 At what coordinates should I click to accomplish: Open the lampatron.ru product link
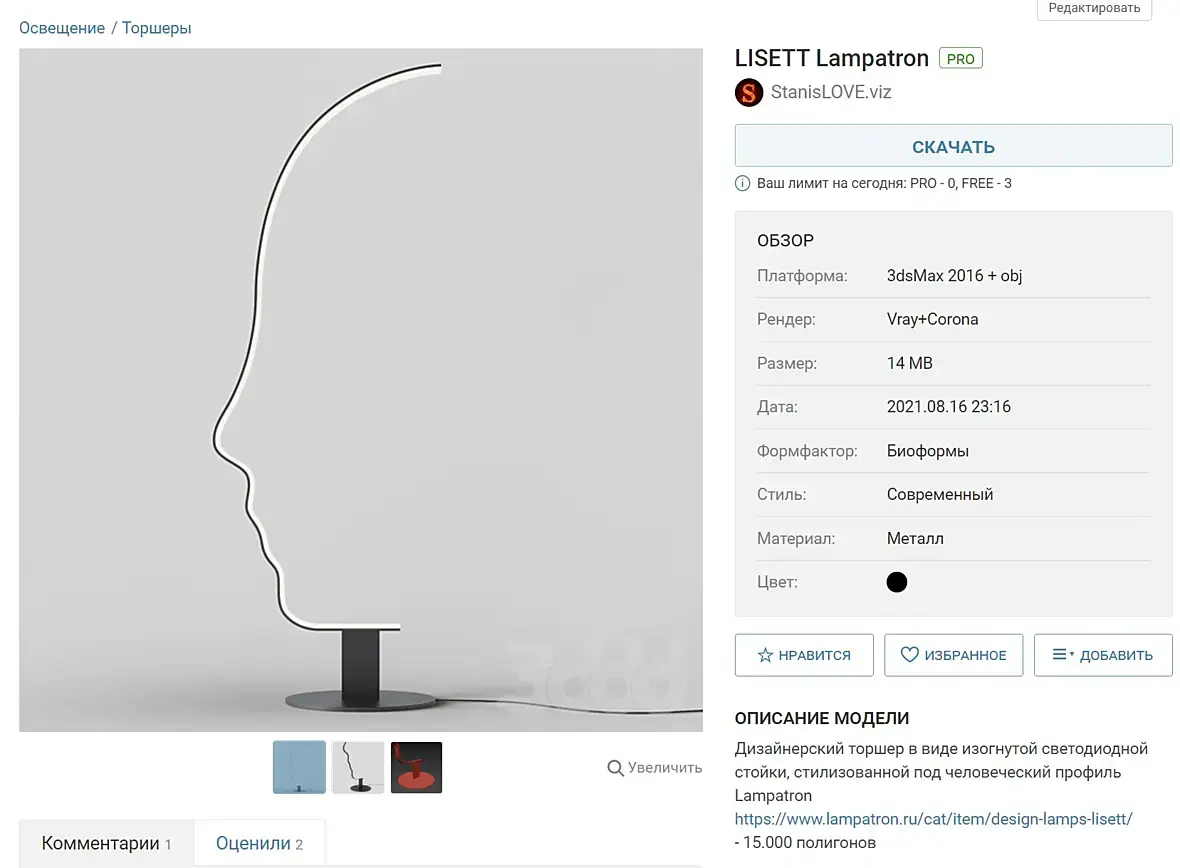[x=933, y=819]
